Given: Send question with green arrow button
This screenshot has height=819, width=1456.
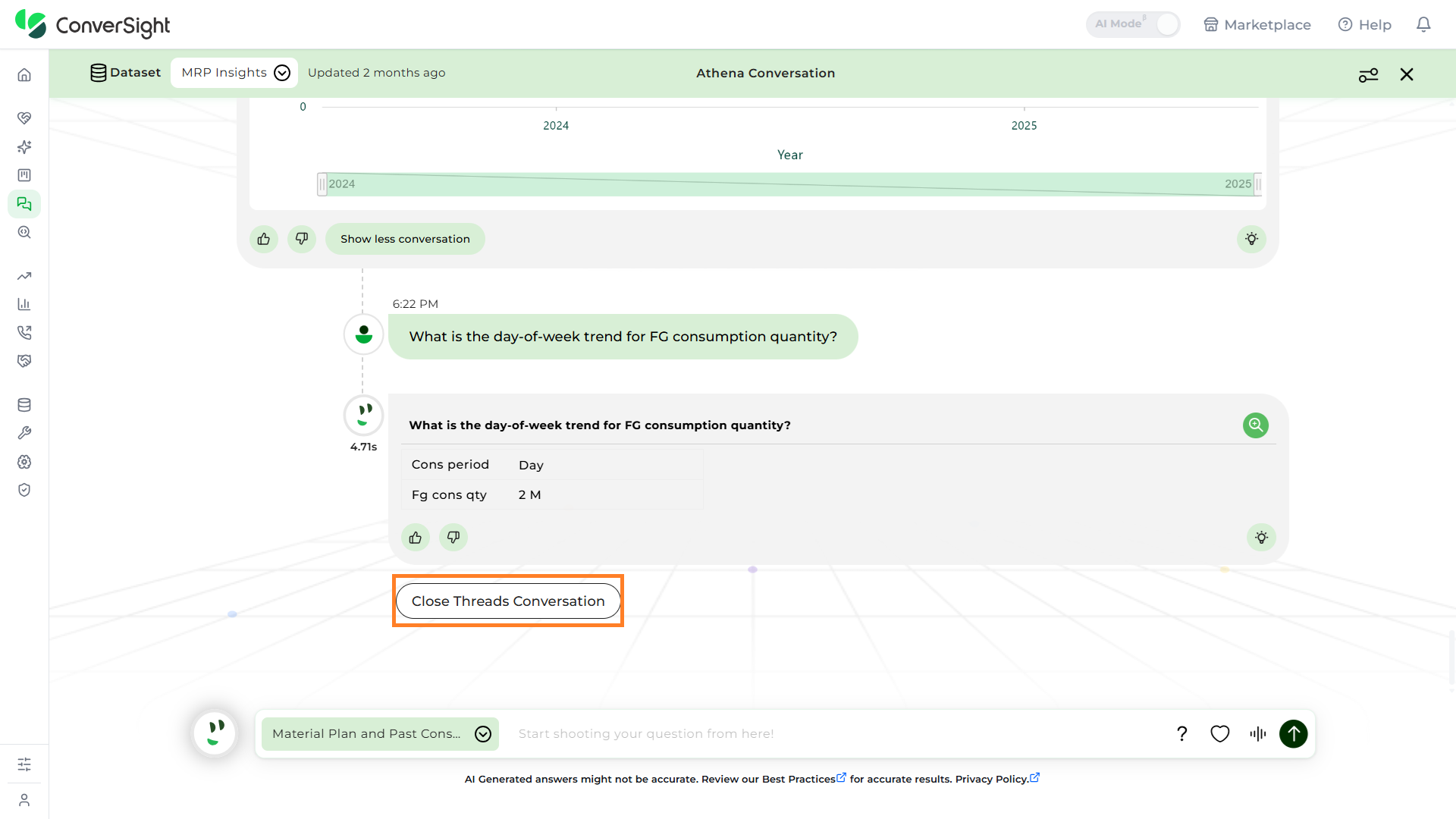Looking at the screenshot, I should tap(1294, 733).
